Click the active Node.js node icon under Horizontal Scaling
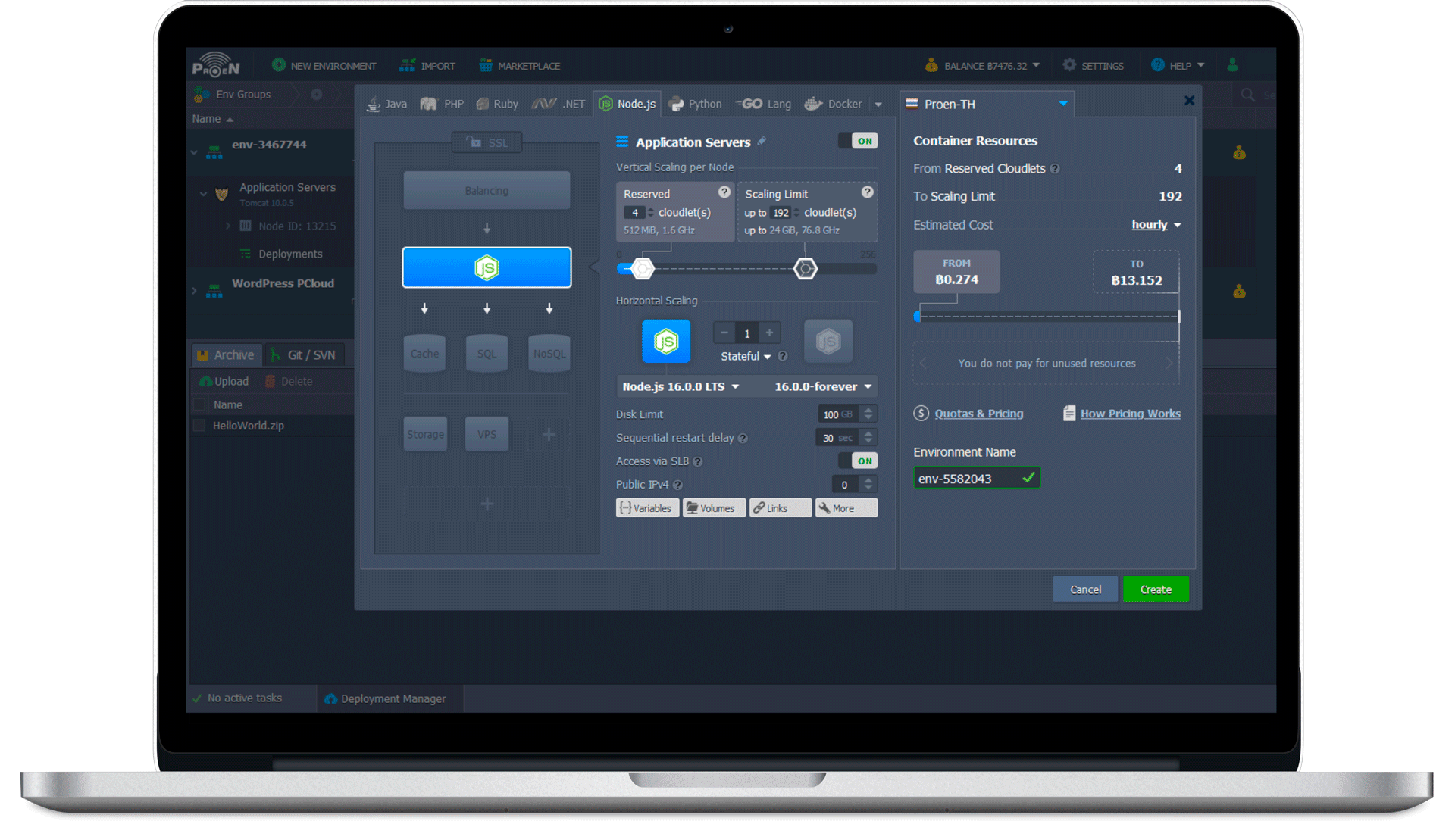The image size is (1455, 840). pyautogui.click(x=666, y=342)
